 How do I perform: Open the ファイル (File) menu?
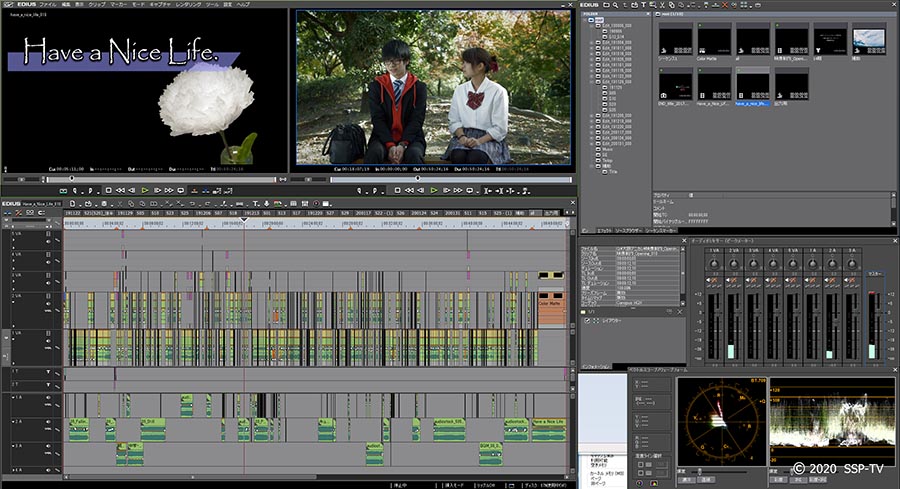(48, 4)
